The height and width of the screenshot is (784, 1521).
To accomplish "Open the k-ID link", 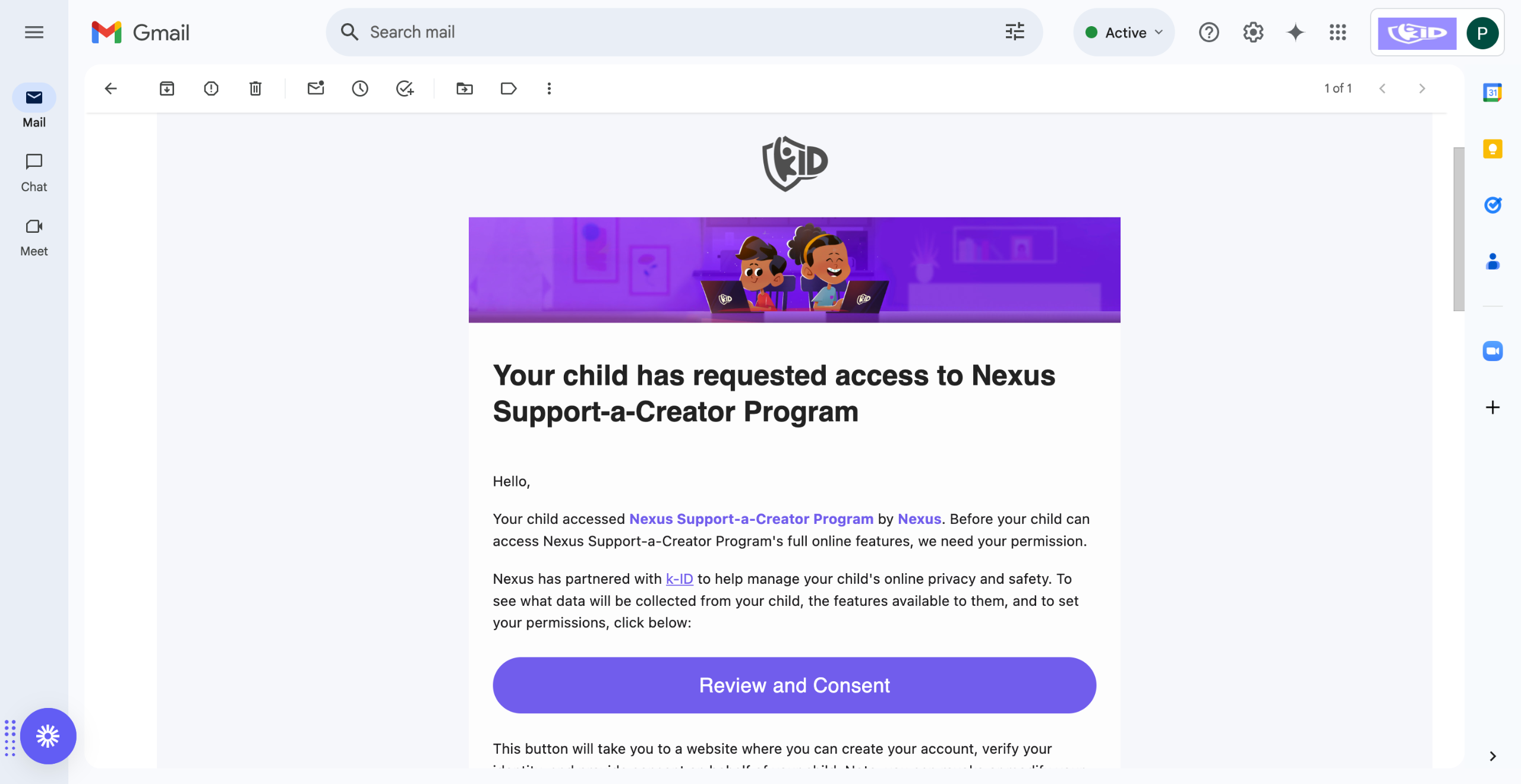I will 679,578.
